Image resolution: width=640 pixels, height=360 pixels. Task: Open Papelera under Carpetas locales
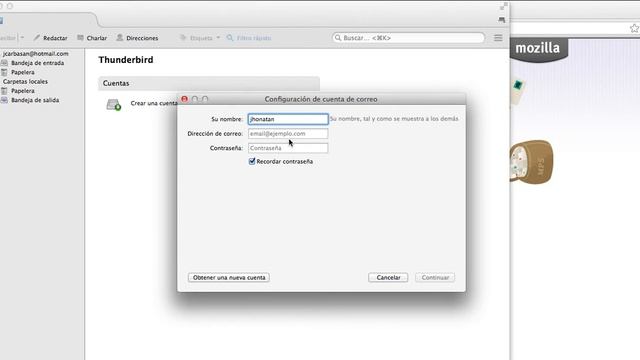click(x=23, y=91)
